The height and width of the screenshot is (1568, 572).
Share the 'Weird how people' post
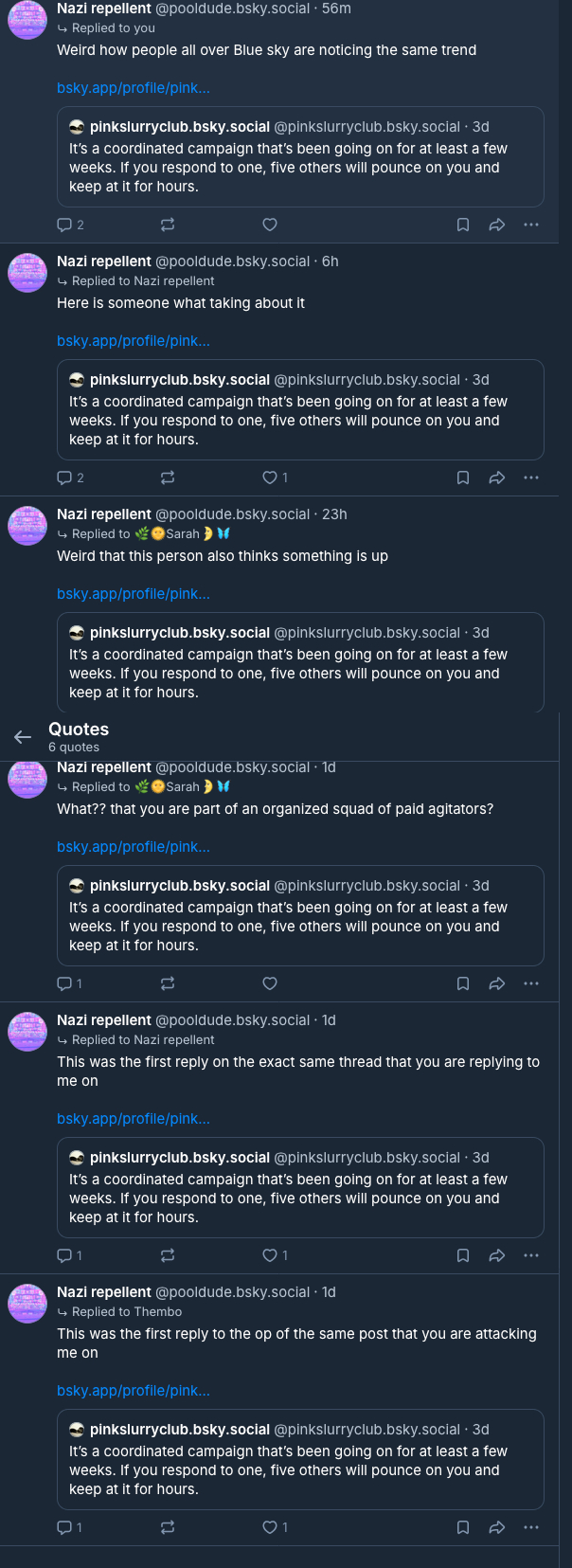496,225
